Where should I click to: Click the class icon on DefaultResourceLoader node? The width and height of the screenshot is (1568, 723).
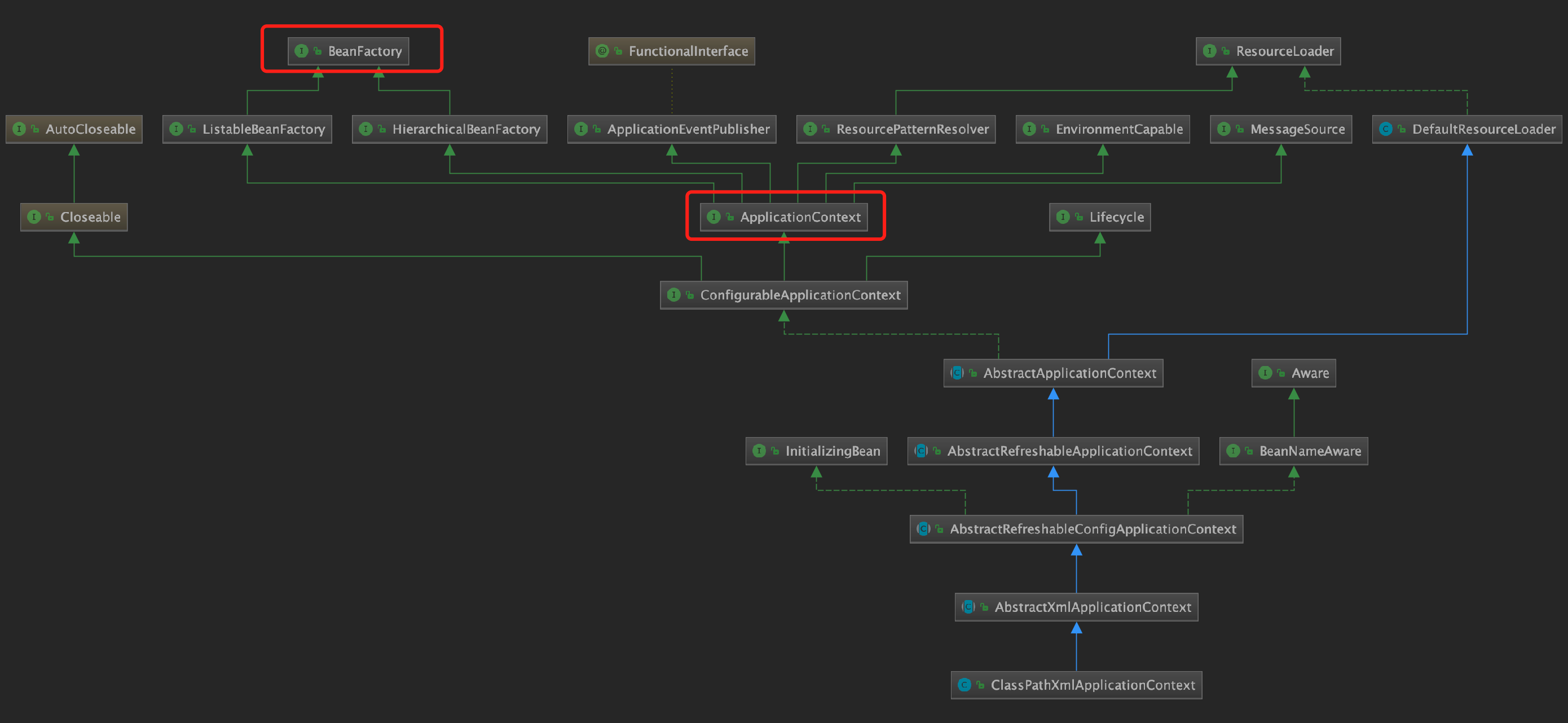[x=1385, y=129]
